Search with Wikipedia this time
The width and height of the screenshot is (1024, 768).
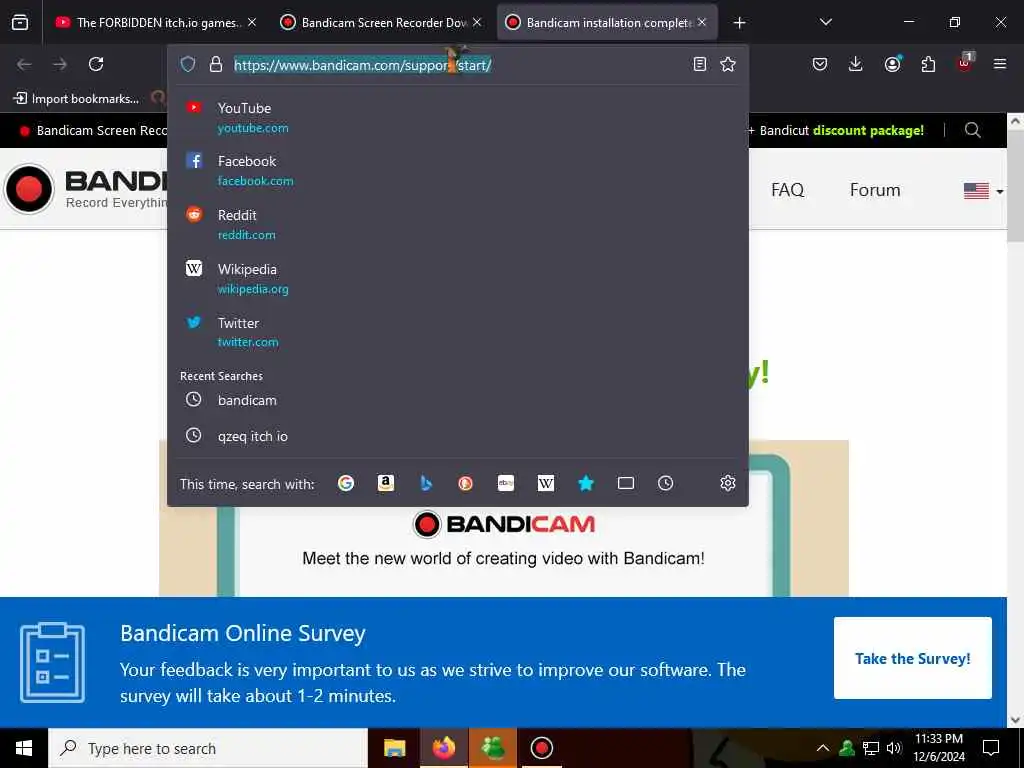(x=545, y=483)
